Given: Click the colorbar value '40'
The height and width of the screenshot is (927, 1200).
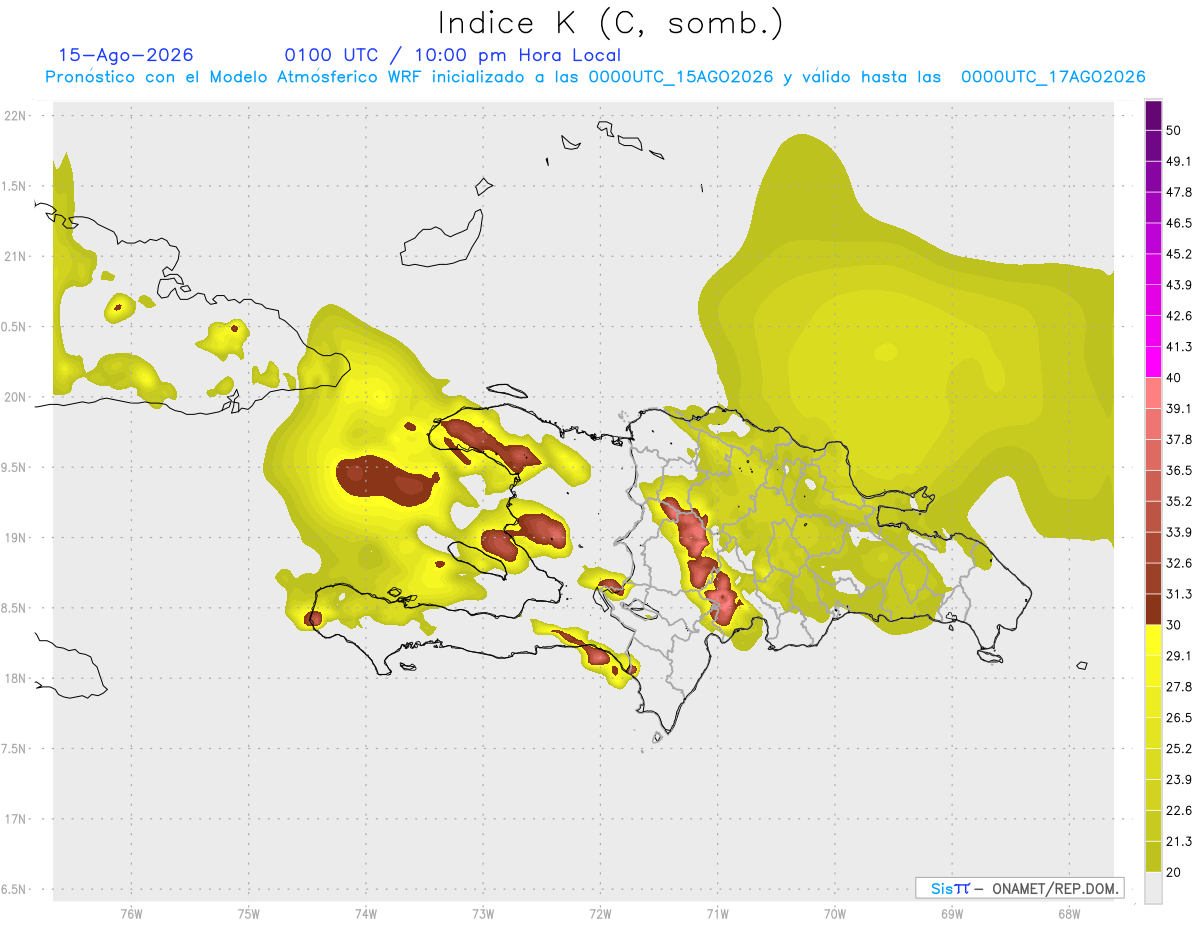Looking at the screenshot, I should (x=1174, y=377).
